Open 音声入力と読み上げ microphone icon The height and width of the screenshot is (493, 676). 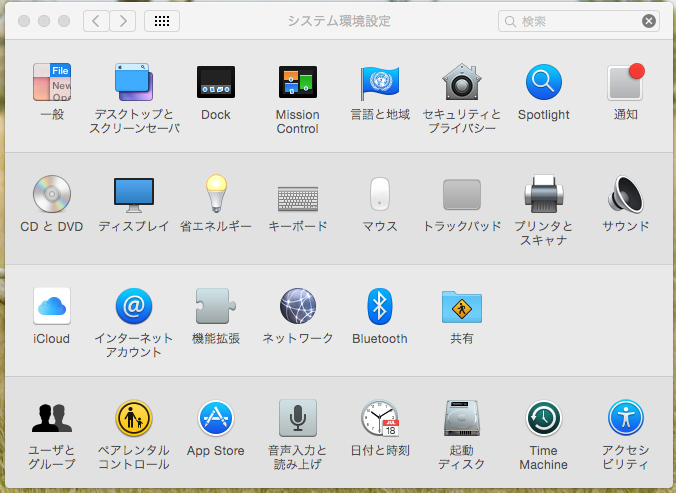pyautogui.click(x=297, y=418)
